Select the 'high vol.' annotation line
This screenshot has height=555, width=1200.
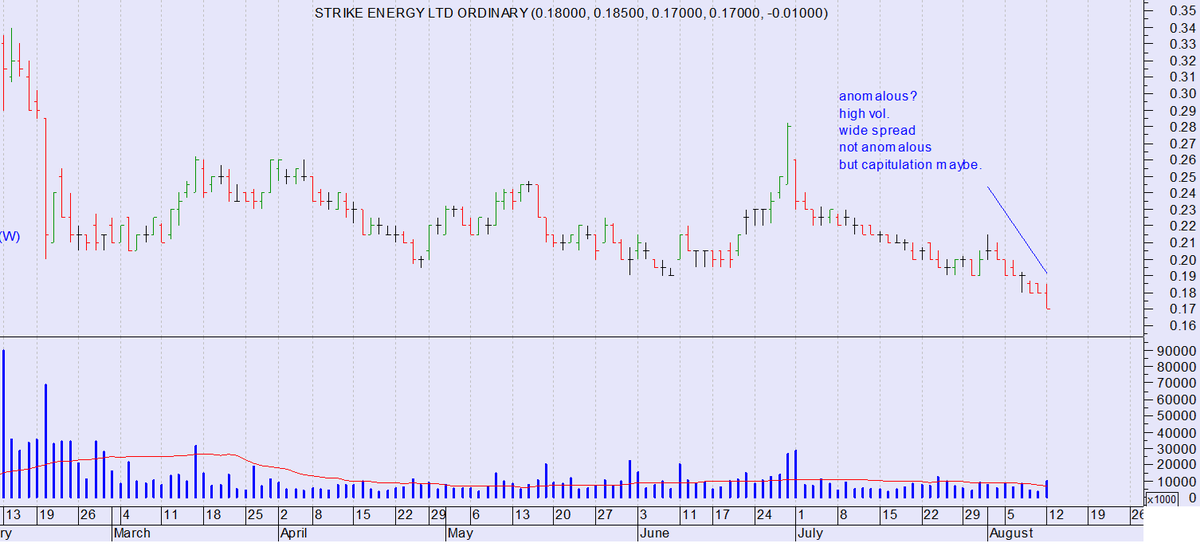point(863,114)
